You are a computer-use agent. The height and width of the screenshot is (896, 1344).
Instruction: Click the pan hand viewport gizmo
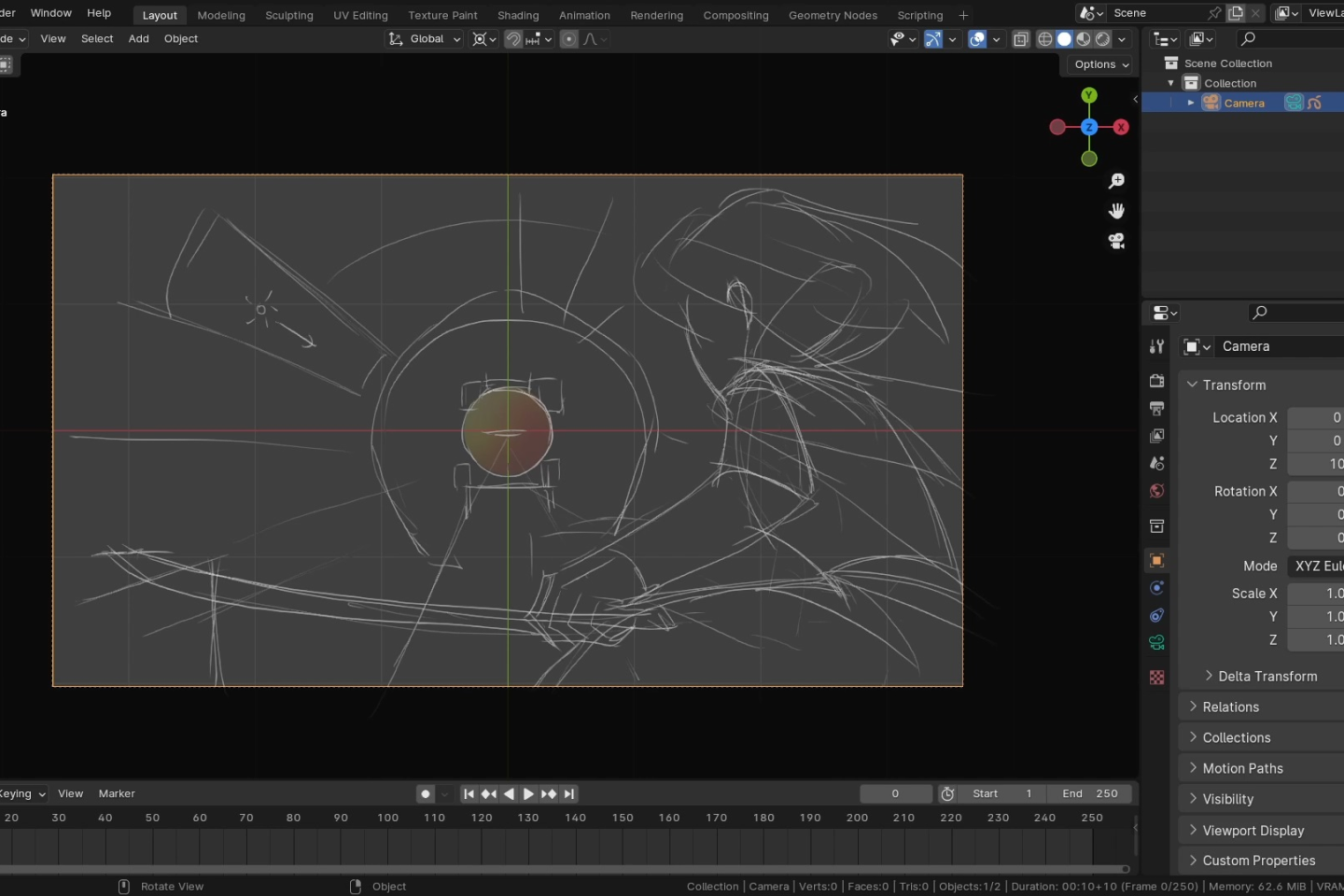pos(1116,211)
